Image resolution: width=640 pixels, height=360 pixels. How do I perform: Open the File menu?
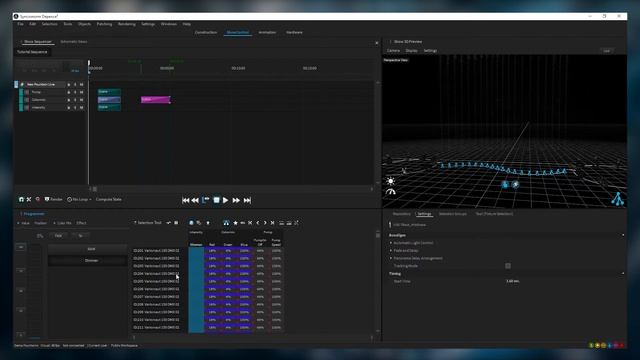(20, 24)
